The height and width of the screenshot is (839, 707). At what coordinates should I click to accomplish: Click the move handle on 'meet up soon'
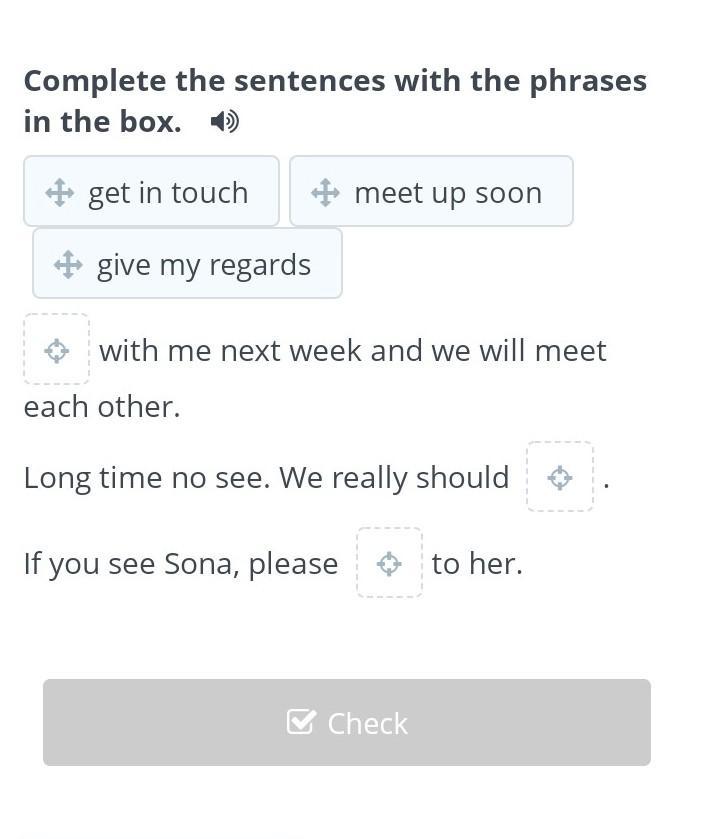point(325,193)
